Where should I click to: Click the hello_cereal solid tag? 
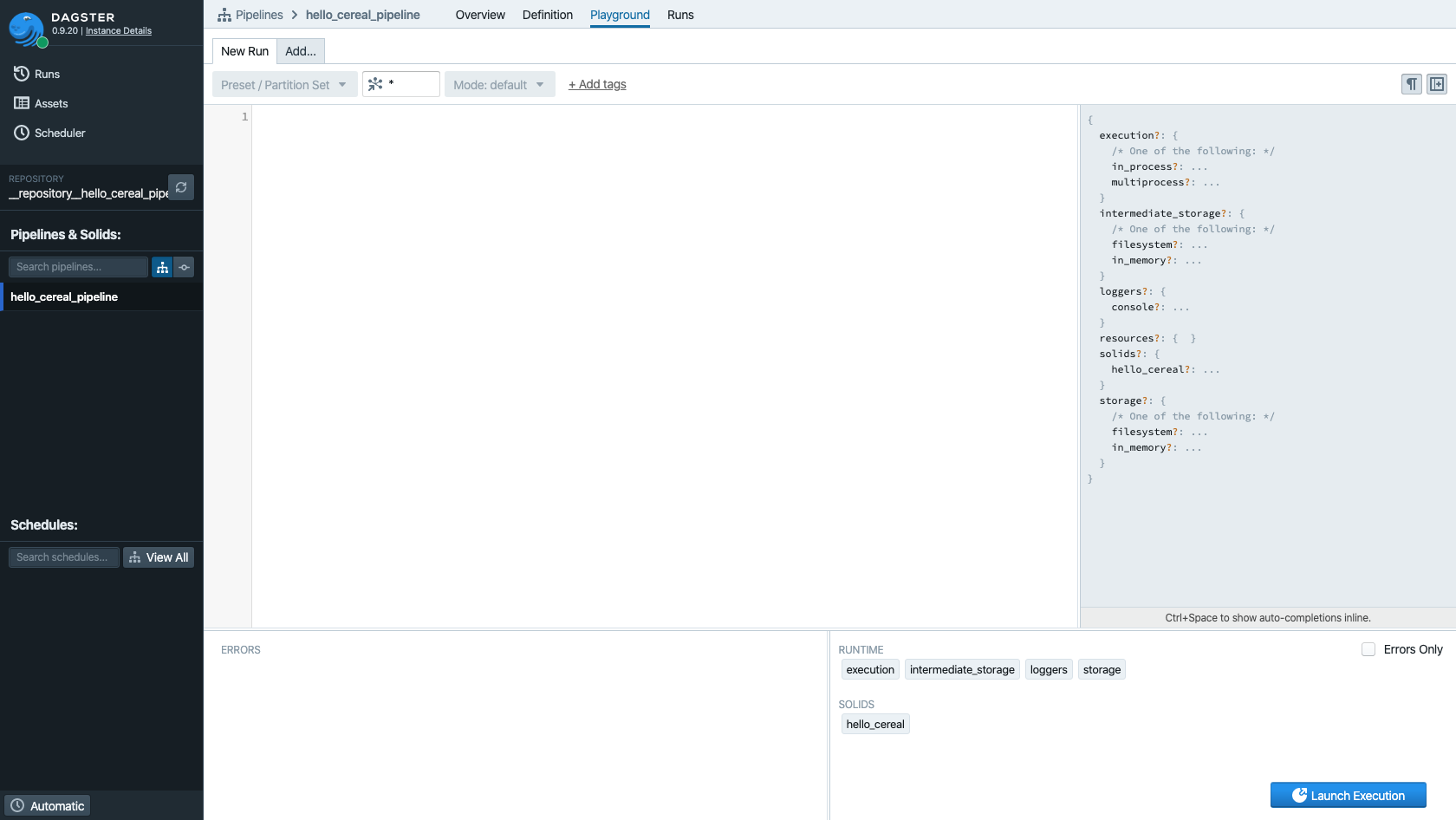point(875,724)
